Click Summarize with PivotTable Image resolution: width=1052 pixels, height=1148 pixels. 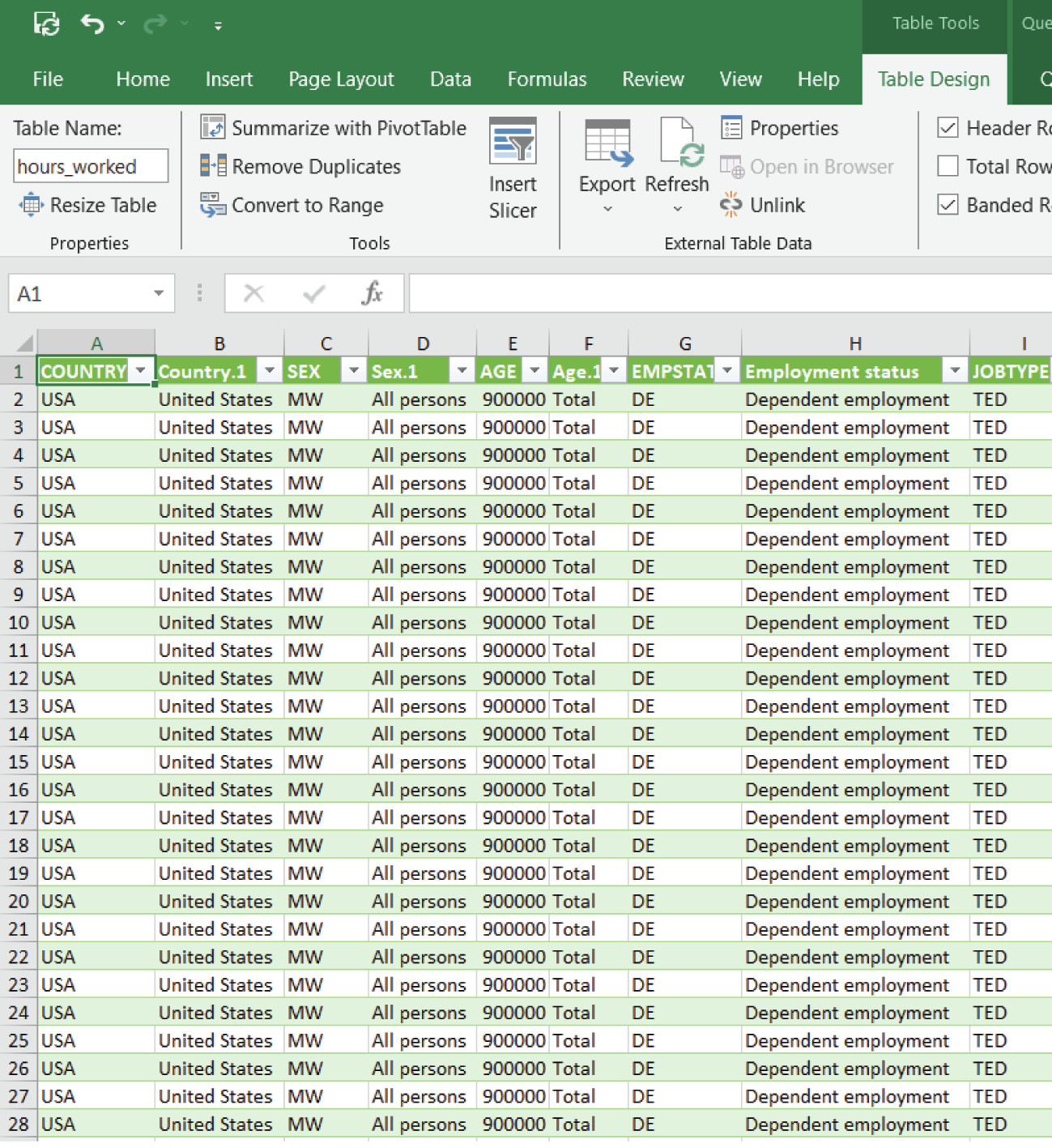click(x=334, y=128)
